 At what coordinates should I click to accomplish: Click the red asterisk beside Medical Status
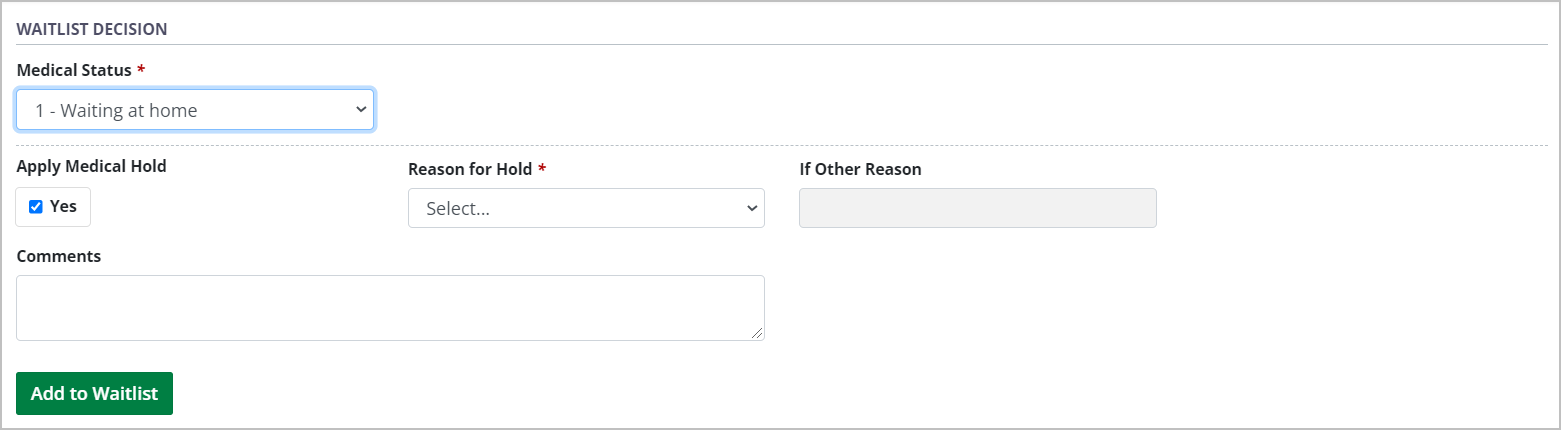coord(141,71)
